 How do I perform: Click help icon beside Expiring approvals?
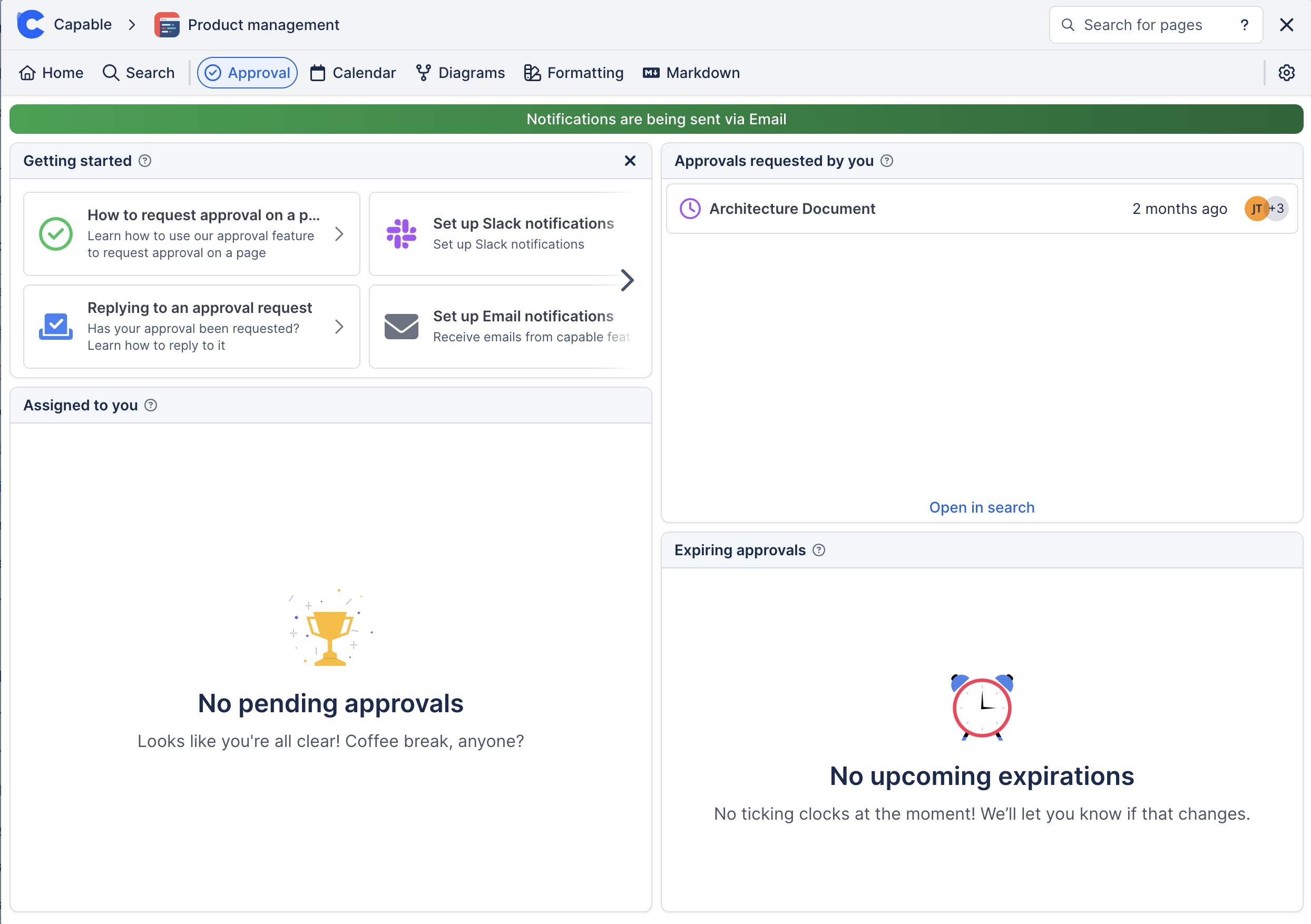pos(819,549)
